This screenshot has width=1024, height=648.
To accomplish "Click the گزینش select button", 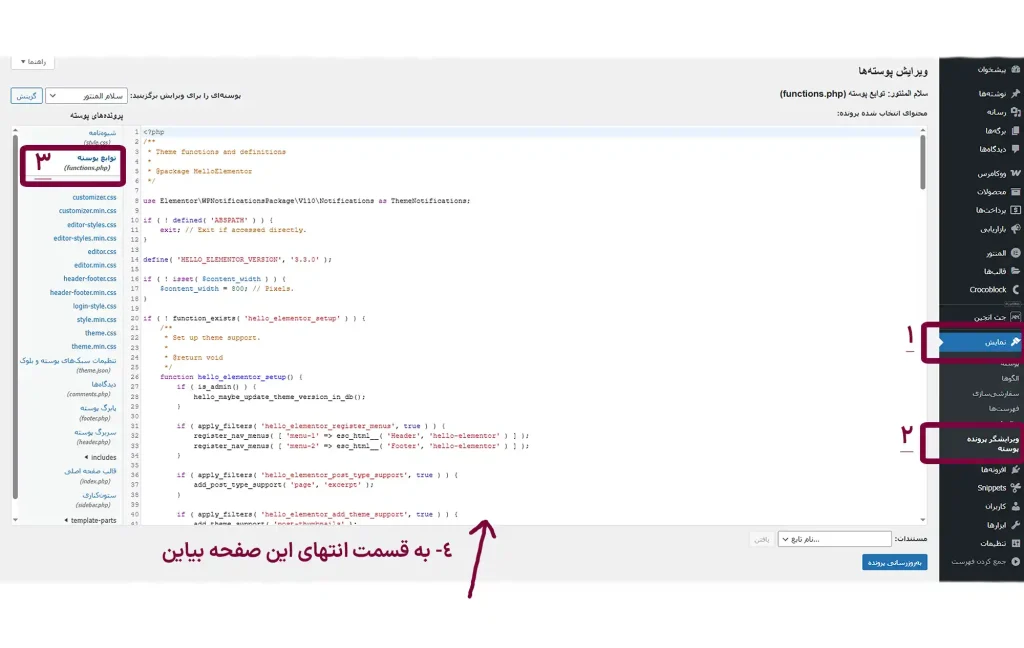I will pos(27,96).
